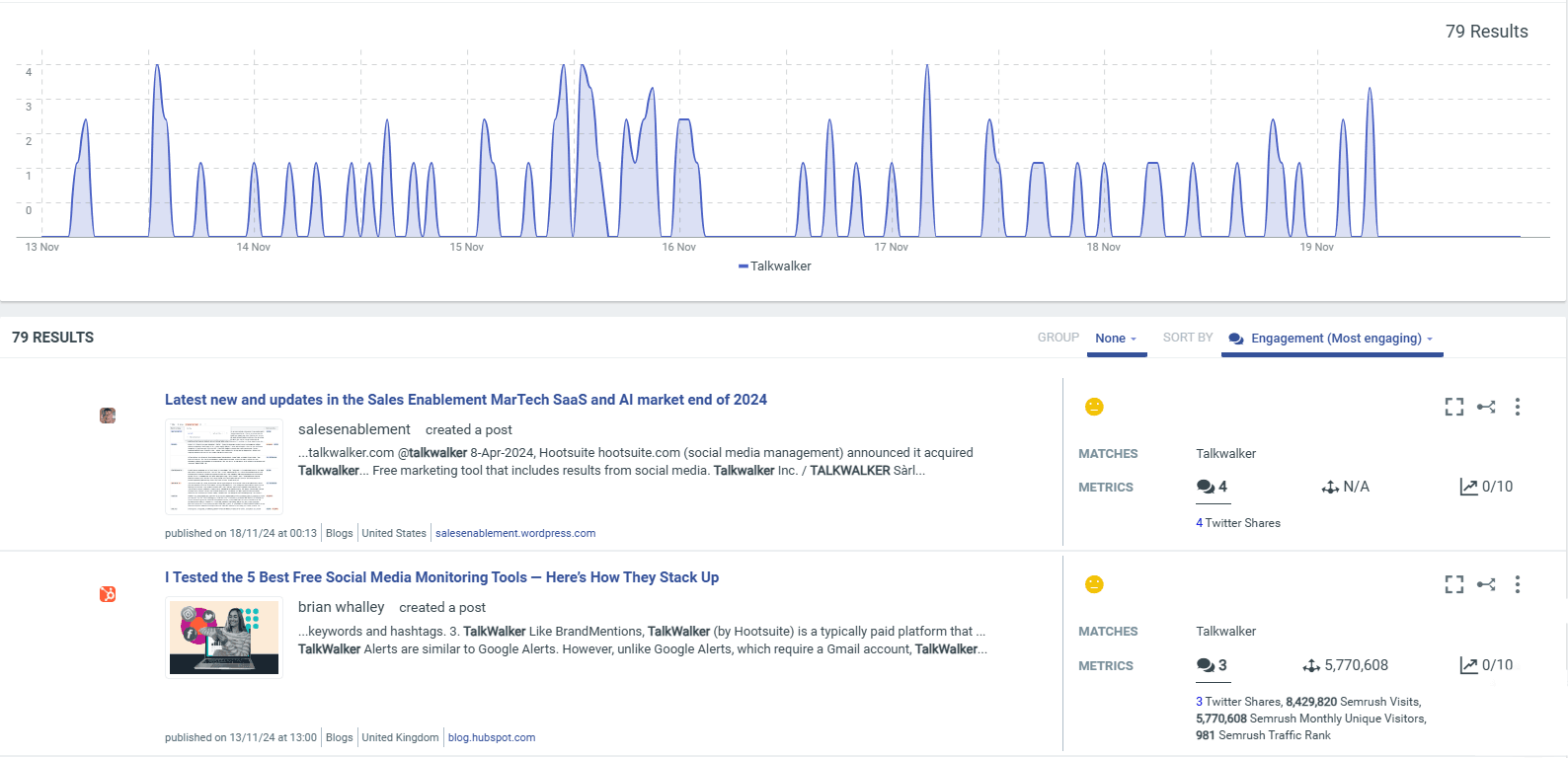Open the Group None dropdown
The image size is (1568, 758).
tap(1116, 339)
